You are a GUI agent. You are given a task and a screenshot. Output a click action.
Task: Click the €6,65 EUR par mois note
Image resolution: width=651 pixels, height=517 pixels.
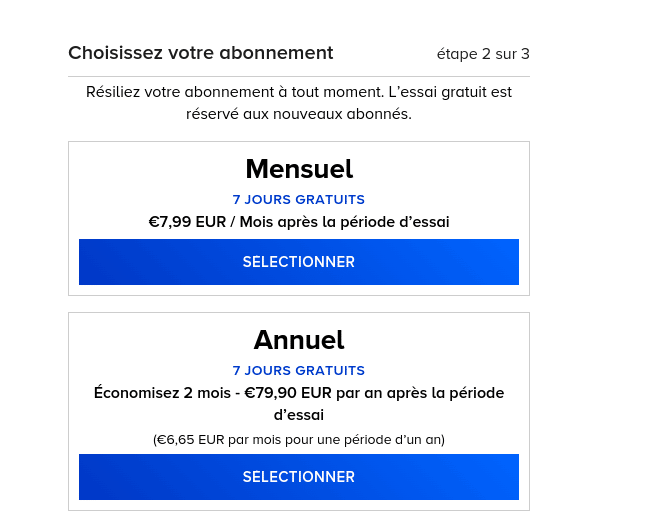point(299,440)
